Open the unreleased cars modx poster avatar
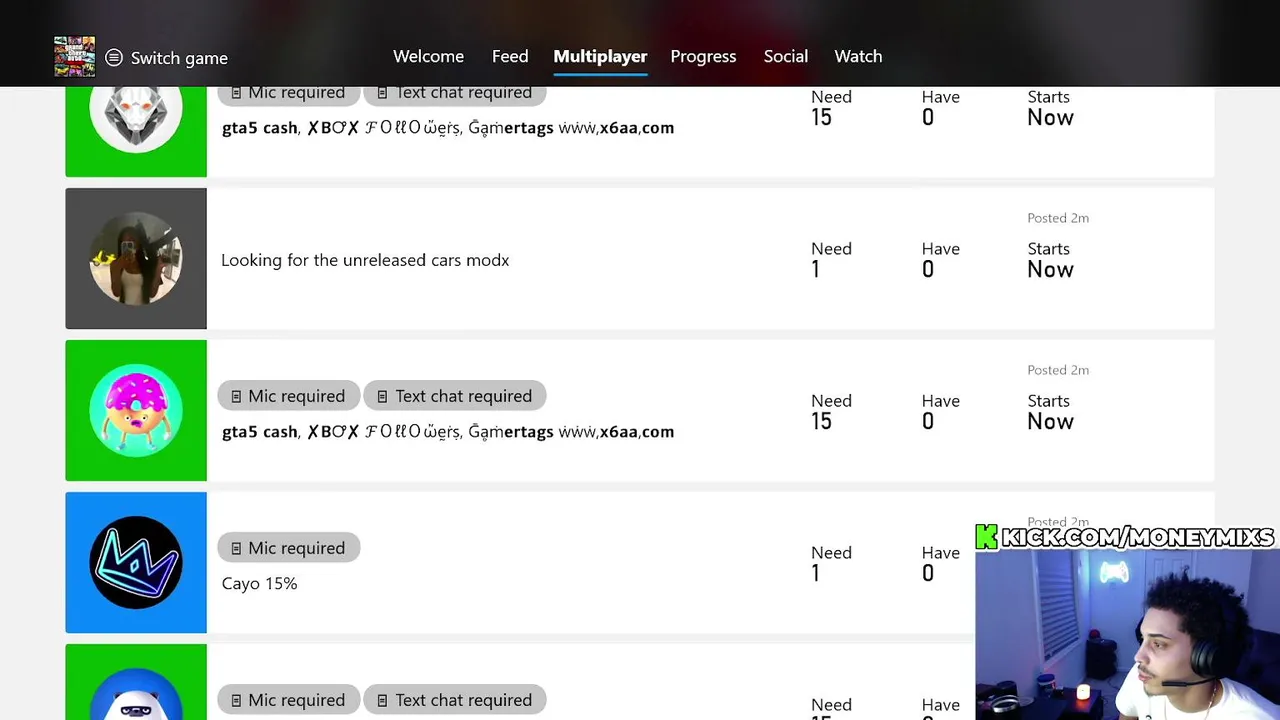Screen dimensions: 1280x720 click(136, 259)
